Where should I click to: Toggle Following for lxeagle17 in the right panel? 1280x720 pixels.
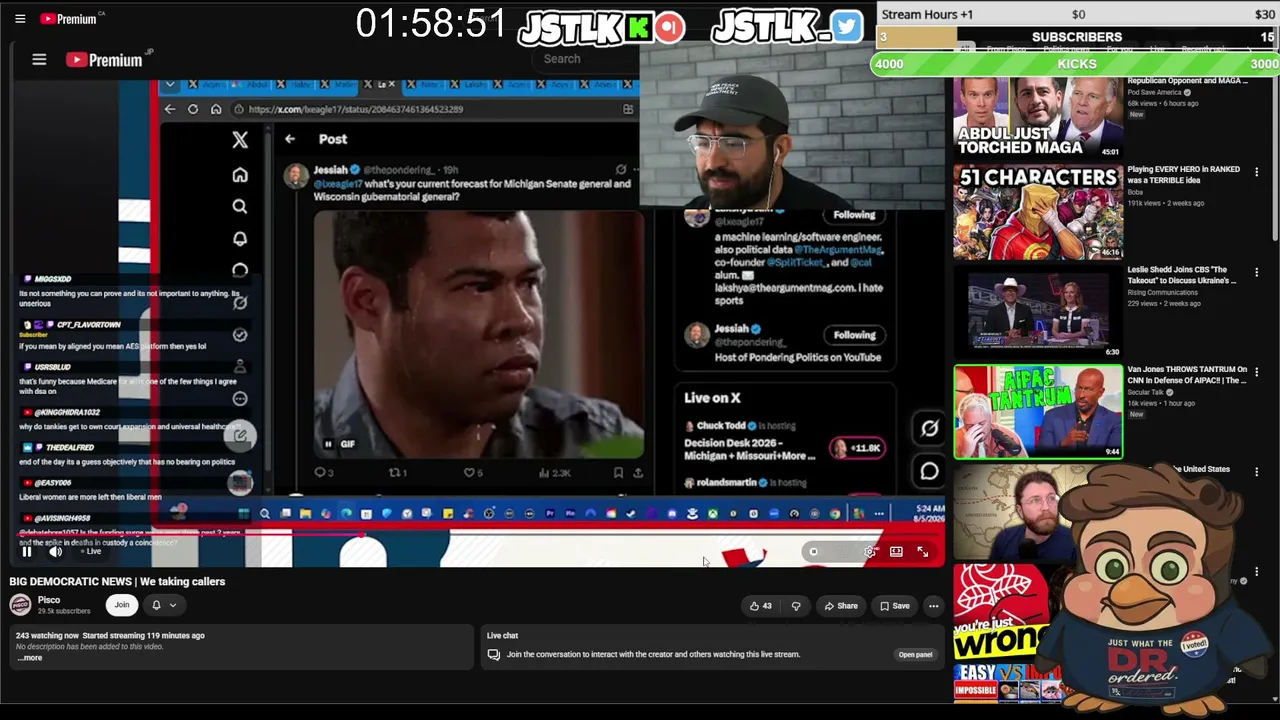coord(854,214)
